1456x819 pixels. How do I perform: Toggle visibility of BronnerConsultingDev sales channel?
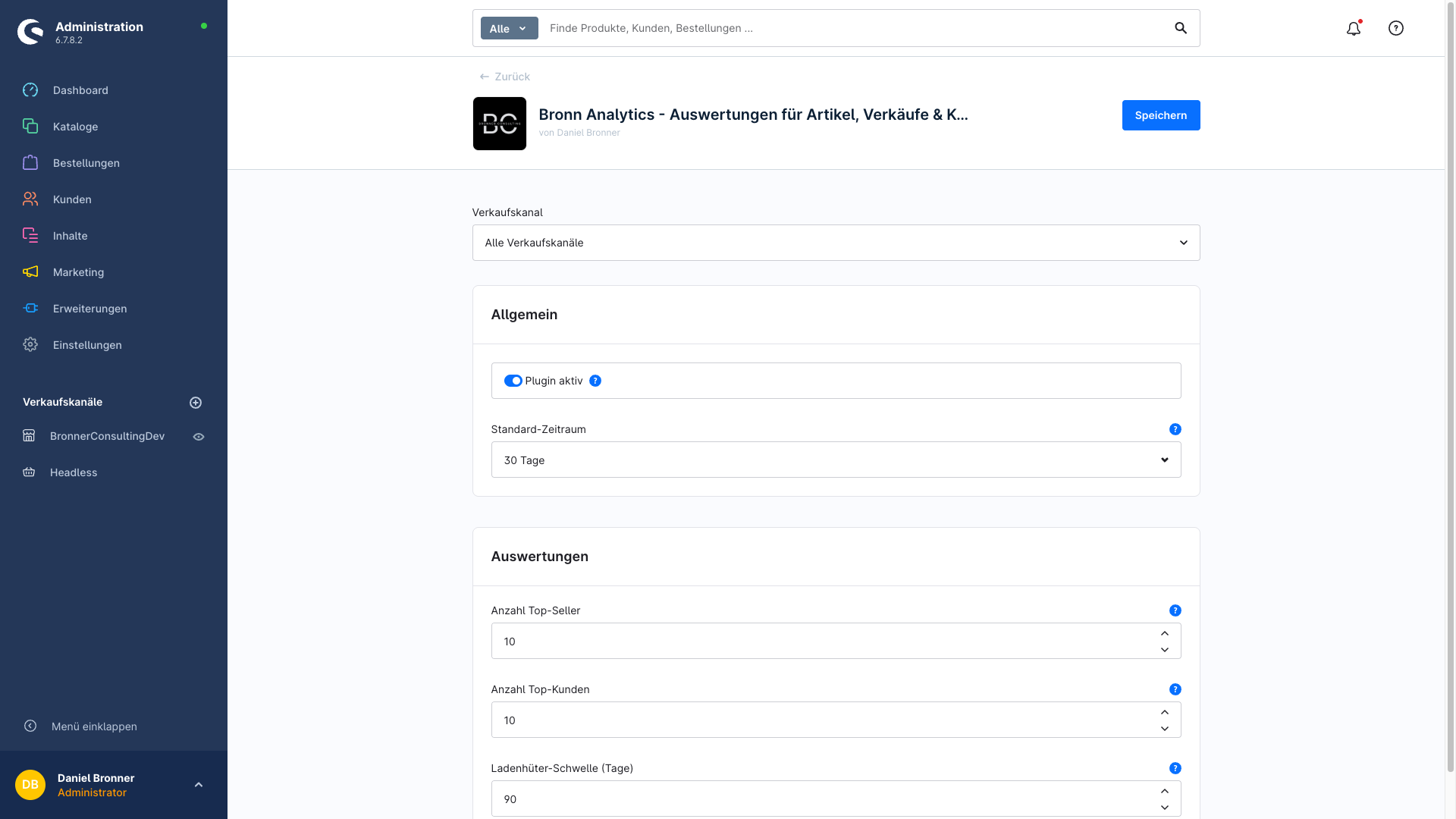pyautogui.click(x=199, y=436)
